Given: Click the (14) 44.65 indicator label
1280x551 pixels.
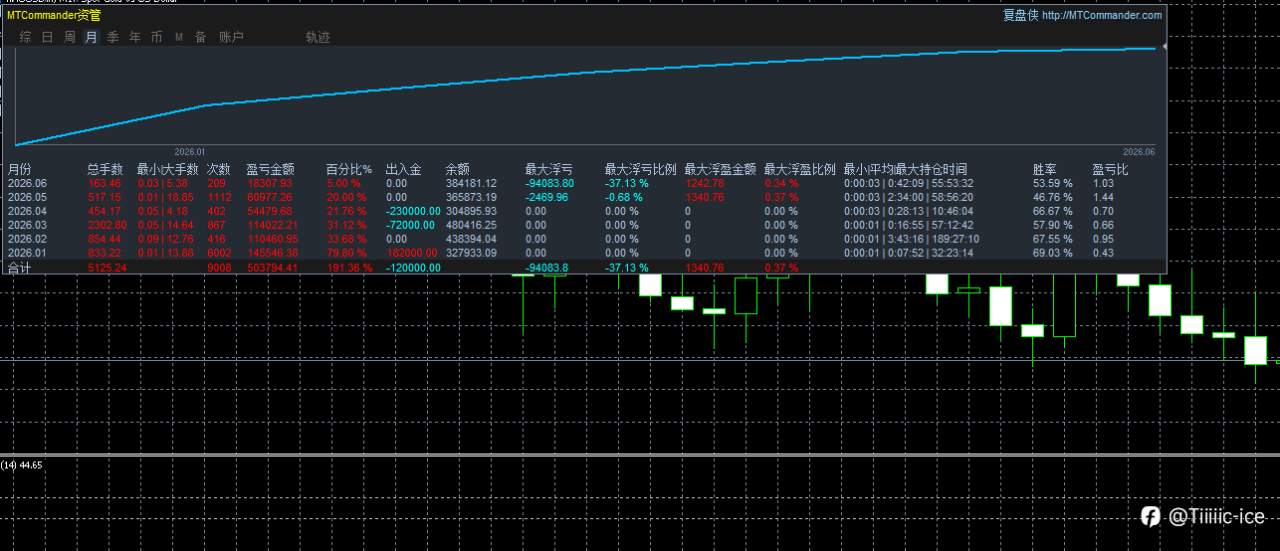Looking at the screenshot, I should pos(21,466).
